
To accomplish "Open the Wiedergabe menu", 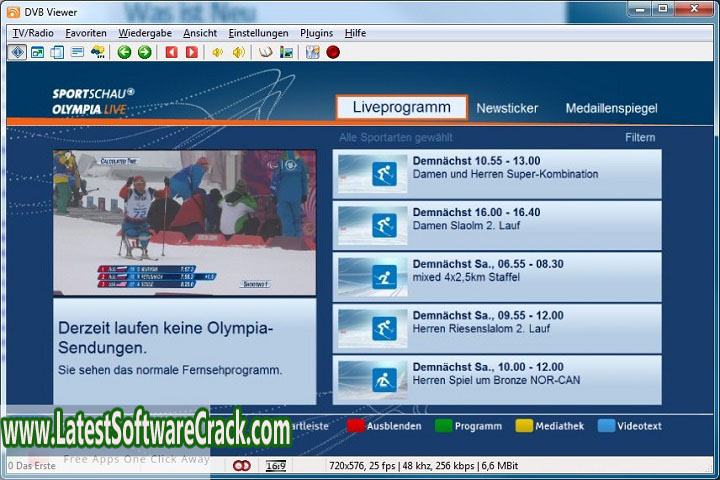I will [x=145, y=33].
